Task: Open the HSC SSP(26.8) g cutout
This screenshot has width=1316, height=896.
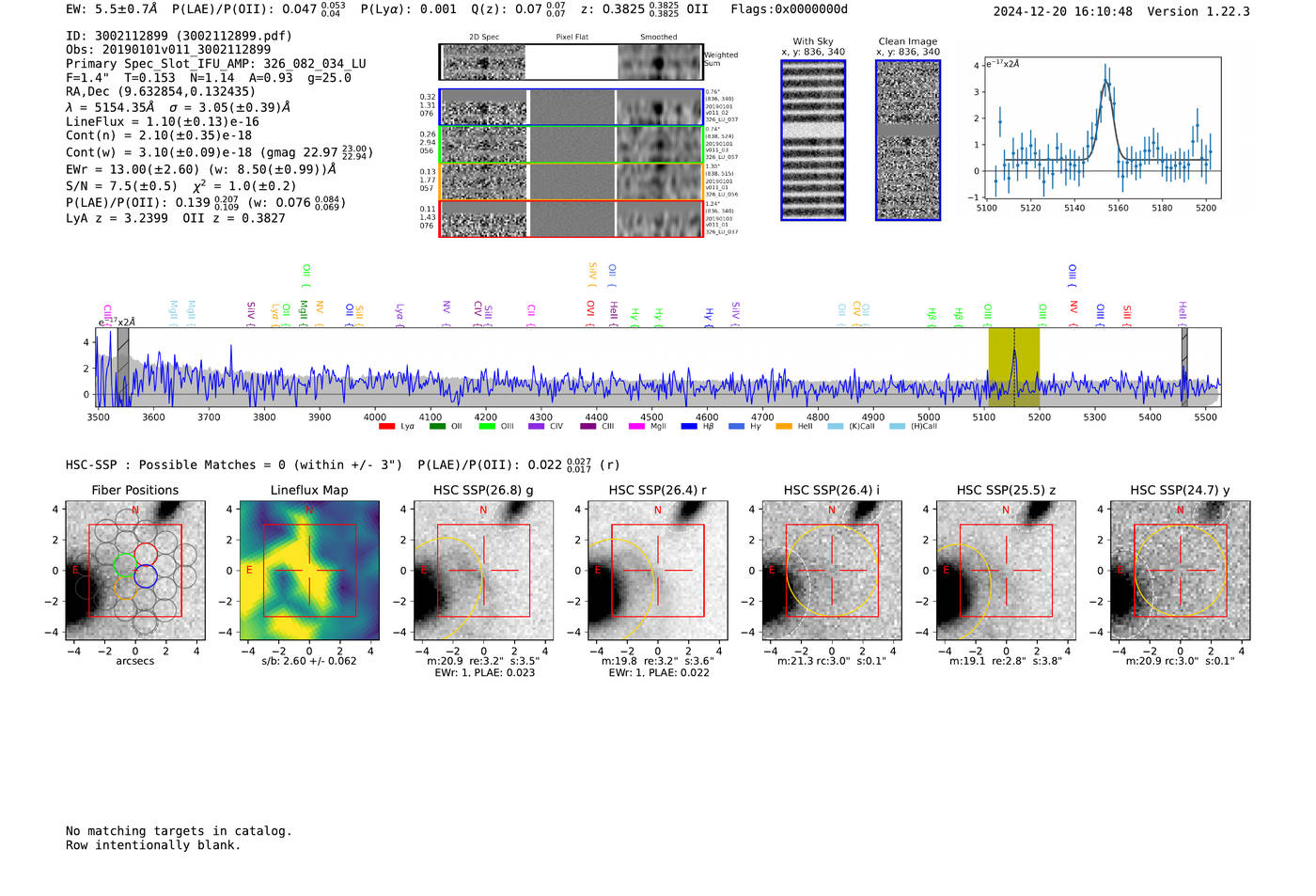Action: pyautogui.click(x=483, y=571)
